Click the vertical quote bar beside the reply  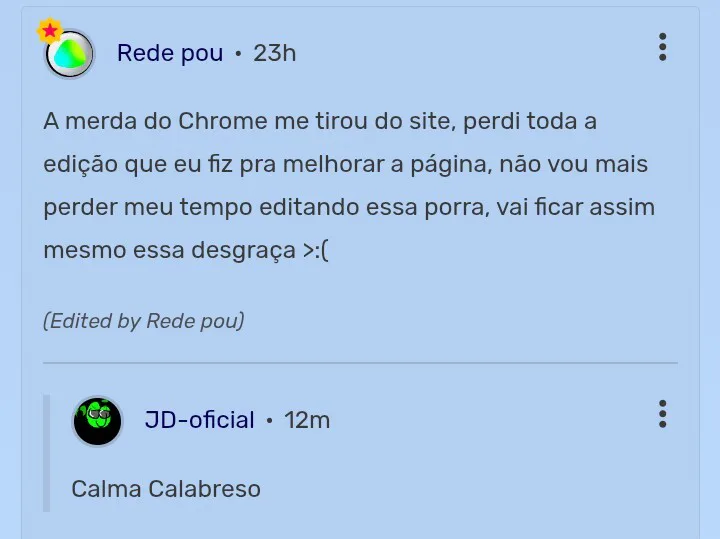46,452
